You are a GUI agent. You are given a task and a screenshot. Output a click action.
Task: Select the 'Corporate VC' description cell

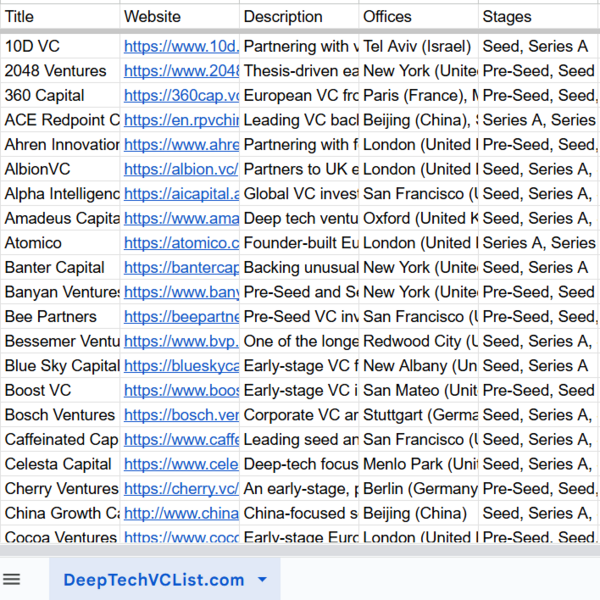tap(299, 414)
